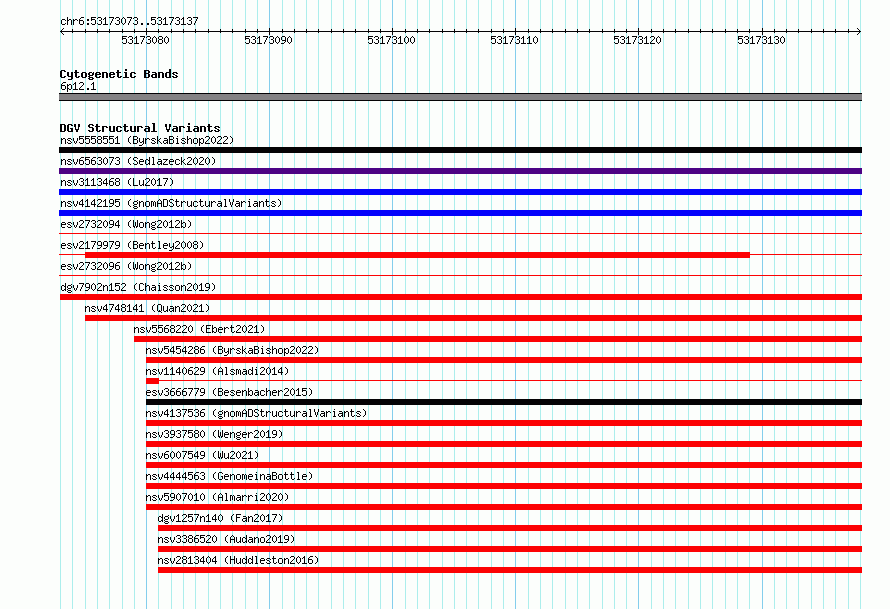Select the black esv3666779 variant bar
Screen dimensions: 890x609
[504, 402]
